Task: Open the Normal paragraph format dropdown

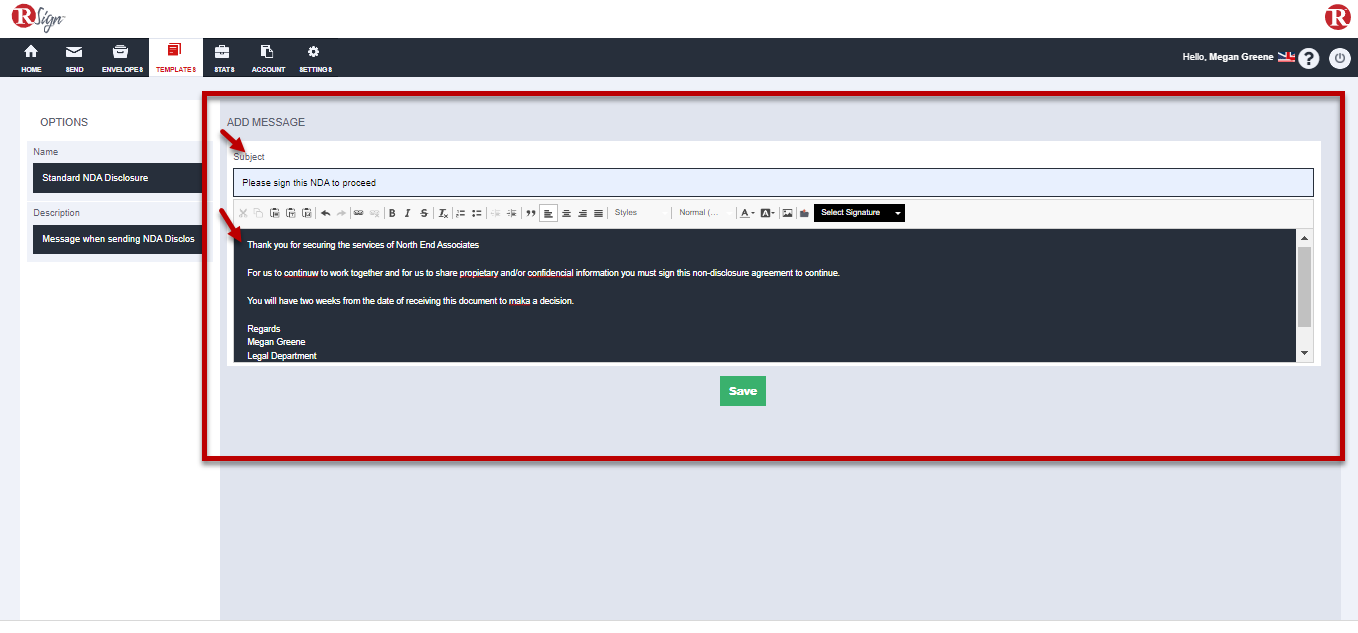Action: (703, 213)
